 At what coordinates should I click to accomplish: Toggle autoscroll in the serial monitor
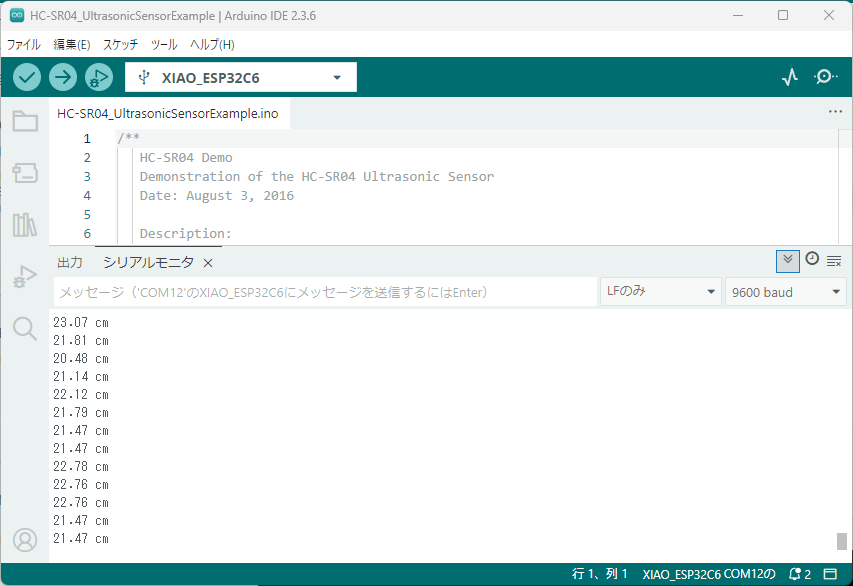[788, 260]
